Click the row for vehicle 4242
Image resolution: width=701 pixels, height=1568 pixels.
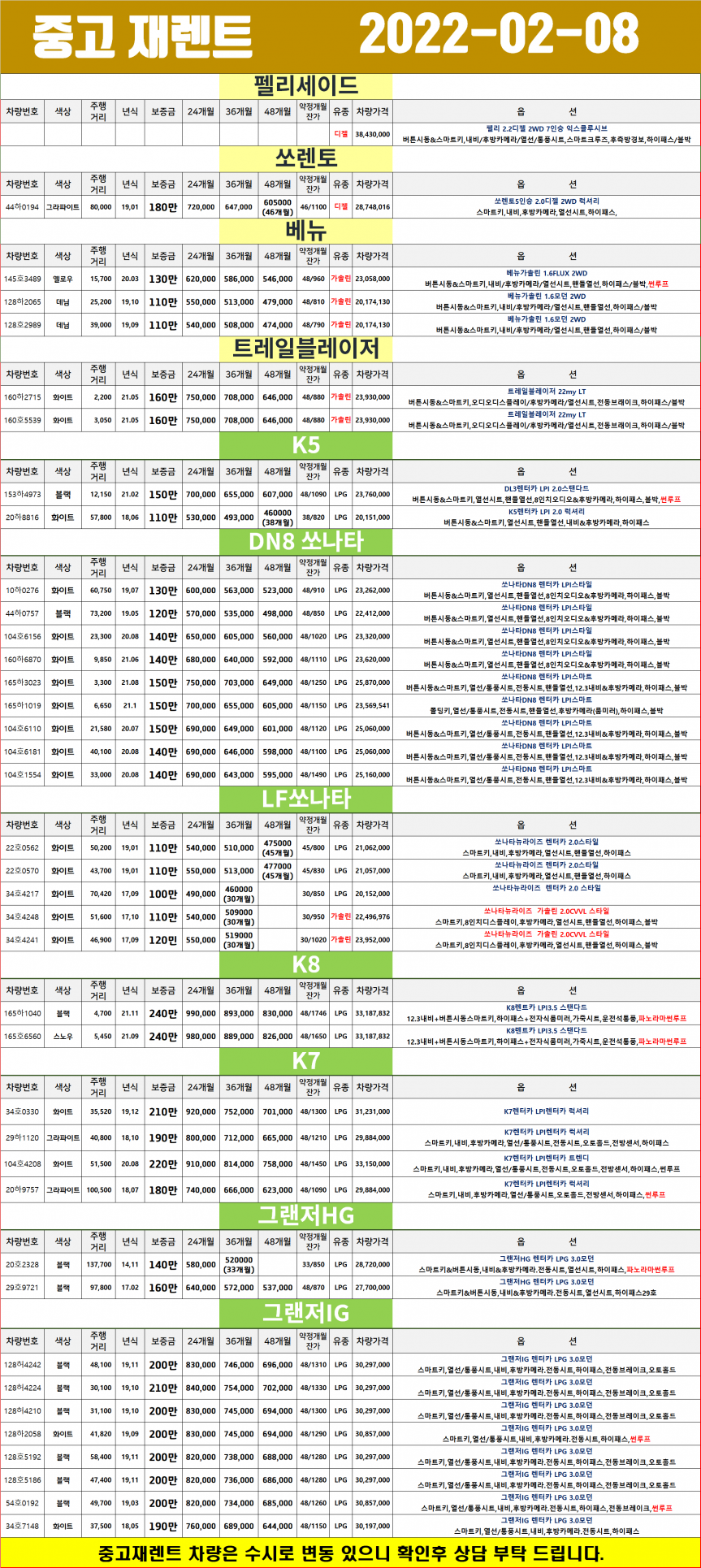click(x=350, y=1365)
